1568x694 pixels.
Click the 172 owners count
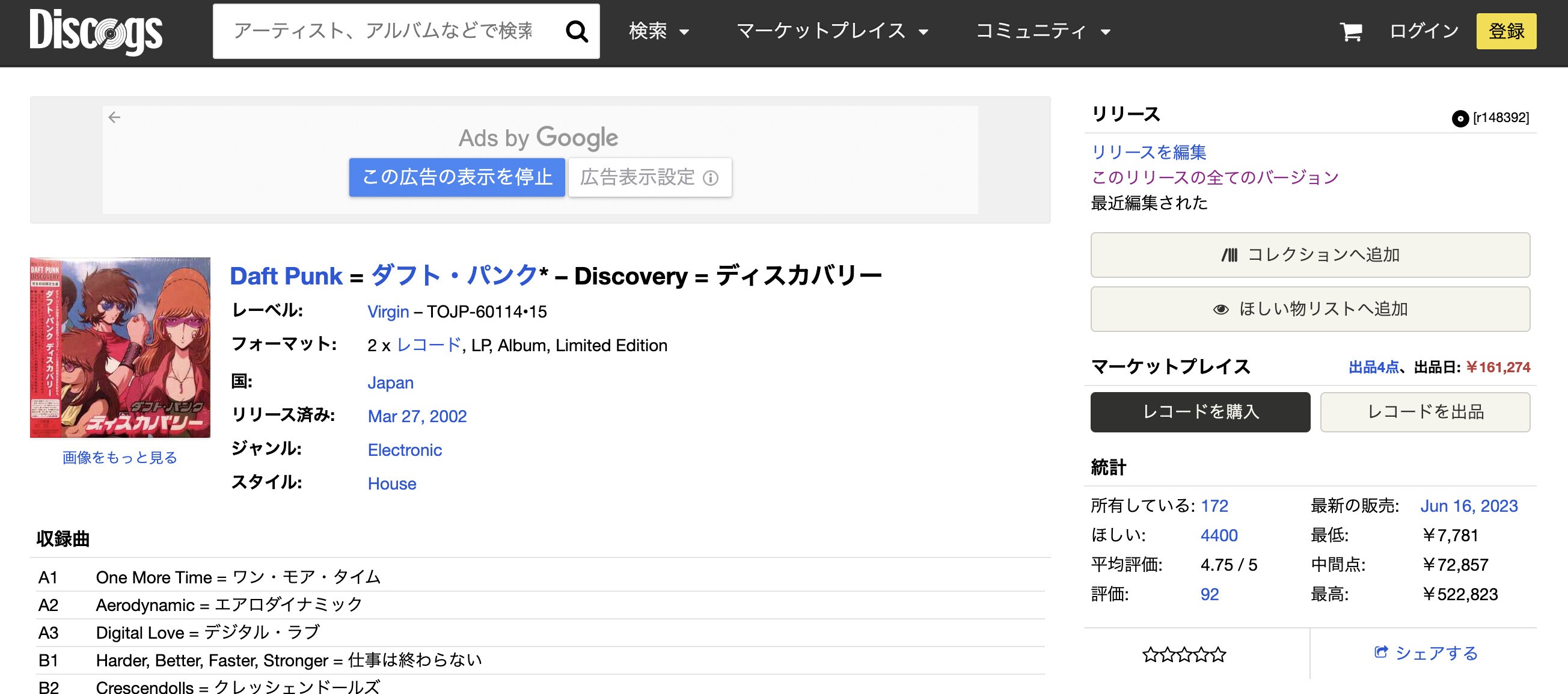(1214, 506)
